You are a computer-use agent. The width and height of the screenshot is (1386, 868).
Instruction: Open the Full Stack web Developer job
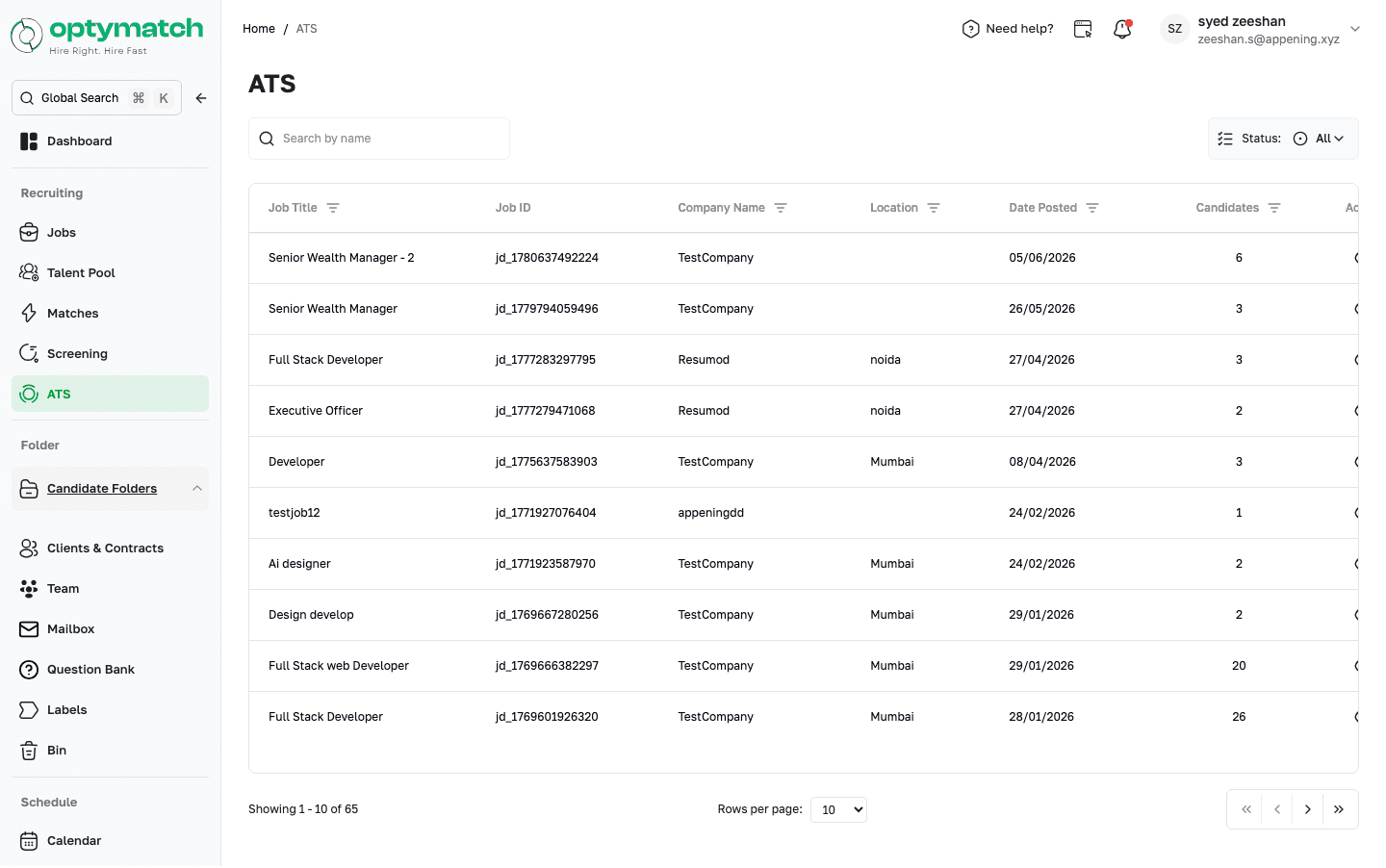click(339, 666)
